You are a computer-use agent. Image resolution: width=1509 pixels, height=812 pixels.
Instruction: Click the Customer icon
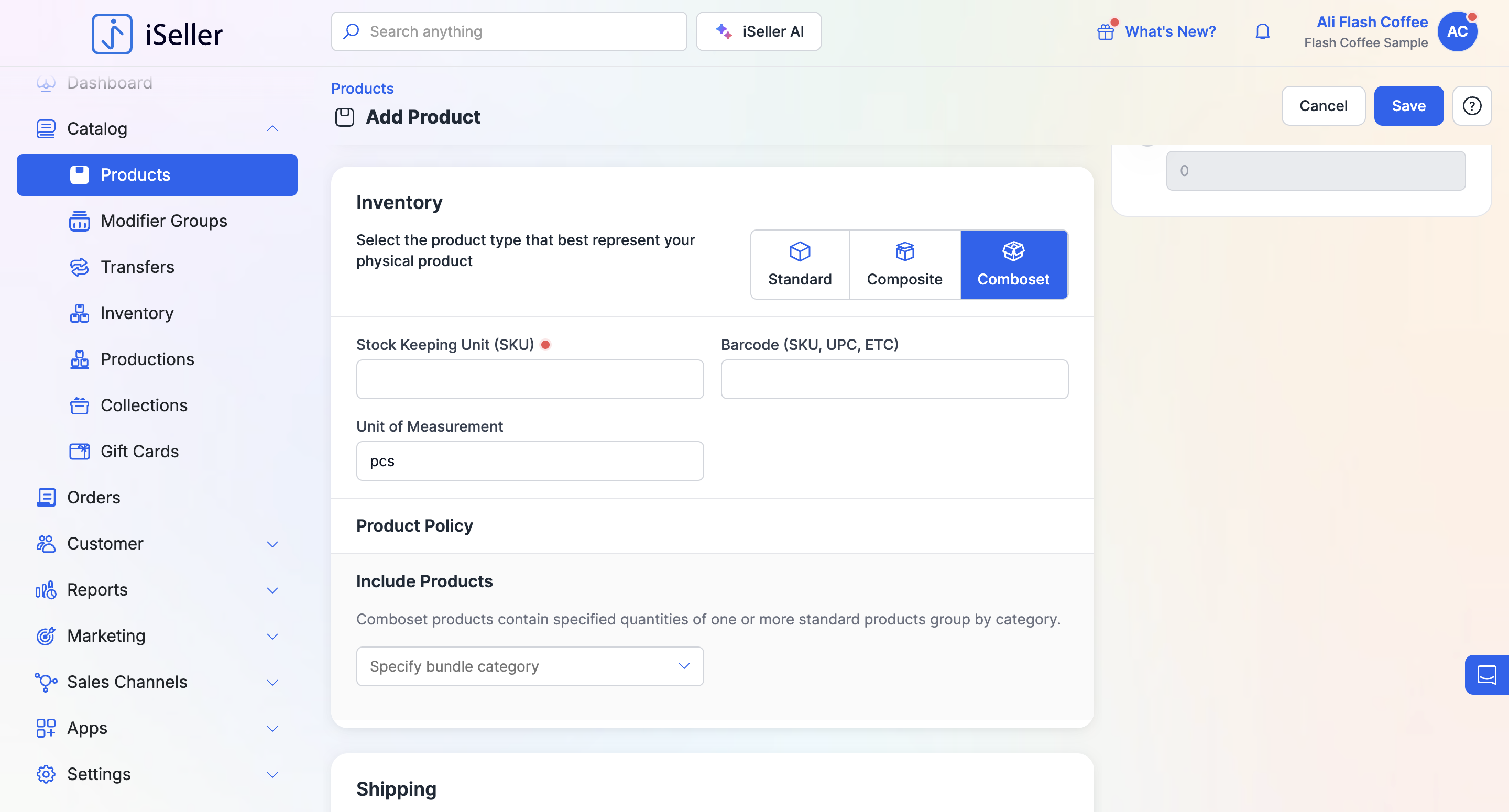[46, 544]
